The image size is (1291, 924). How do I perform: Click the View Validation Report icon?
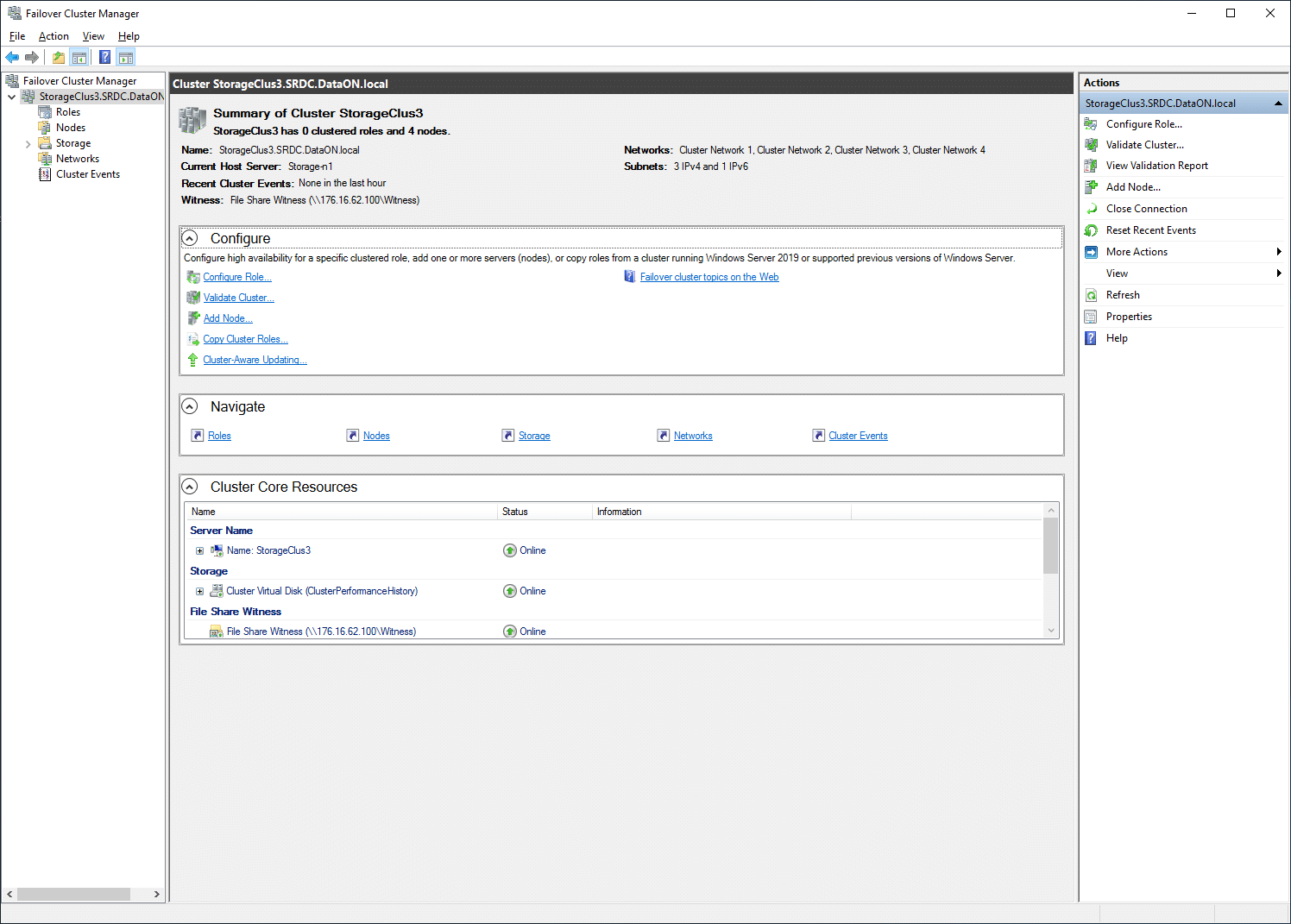[x=1092, y=166]
